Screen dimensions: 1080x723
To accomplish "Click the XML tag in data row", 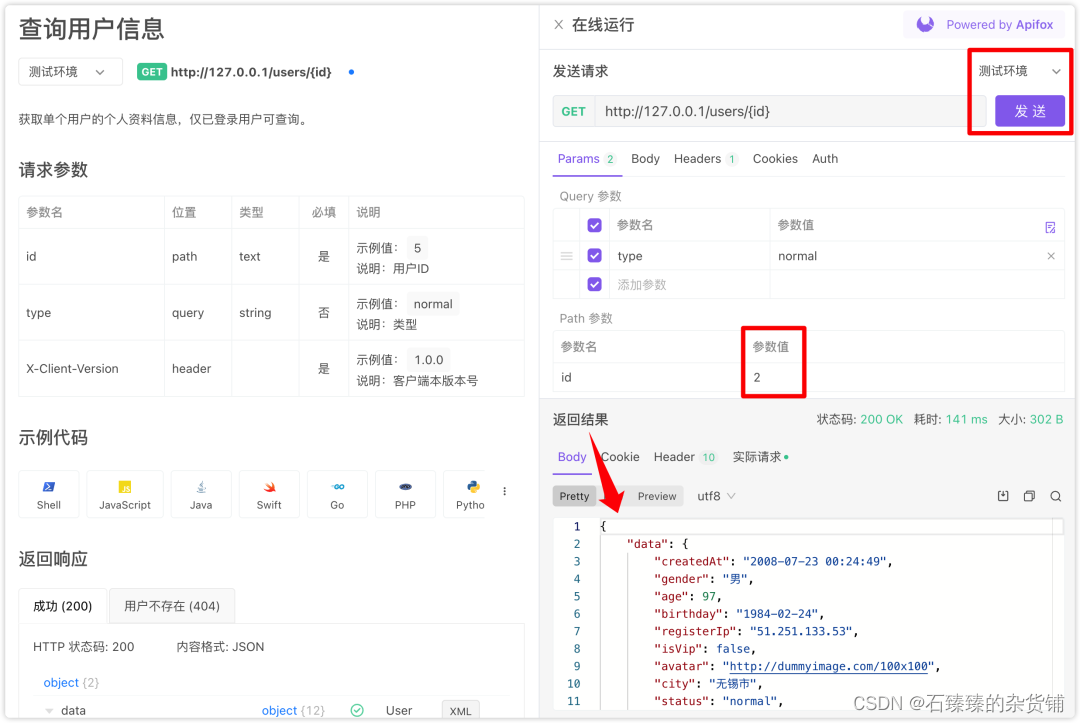I will pyautogui.click(x=460, y=711).
